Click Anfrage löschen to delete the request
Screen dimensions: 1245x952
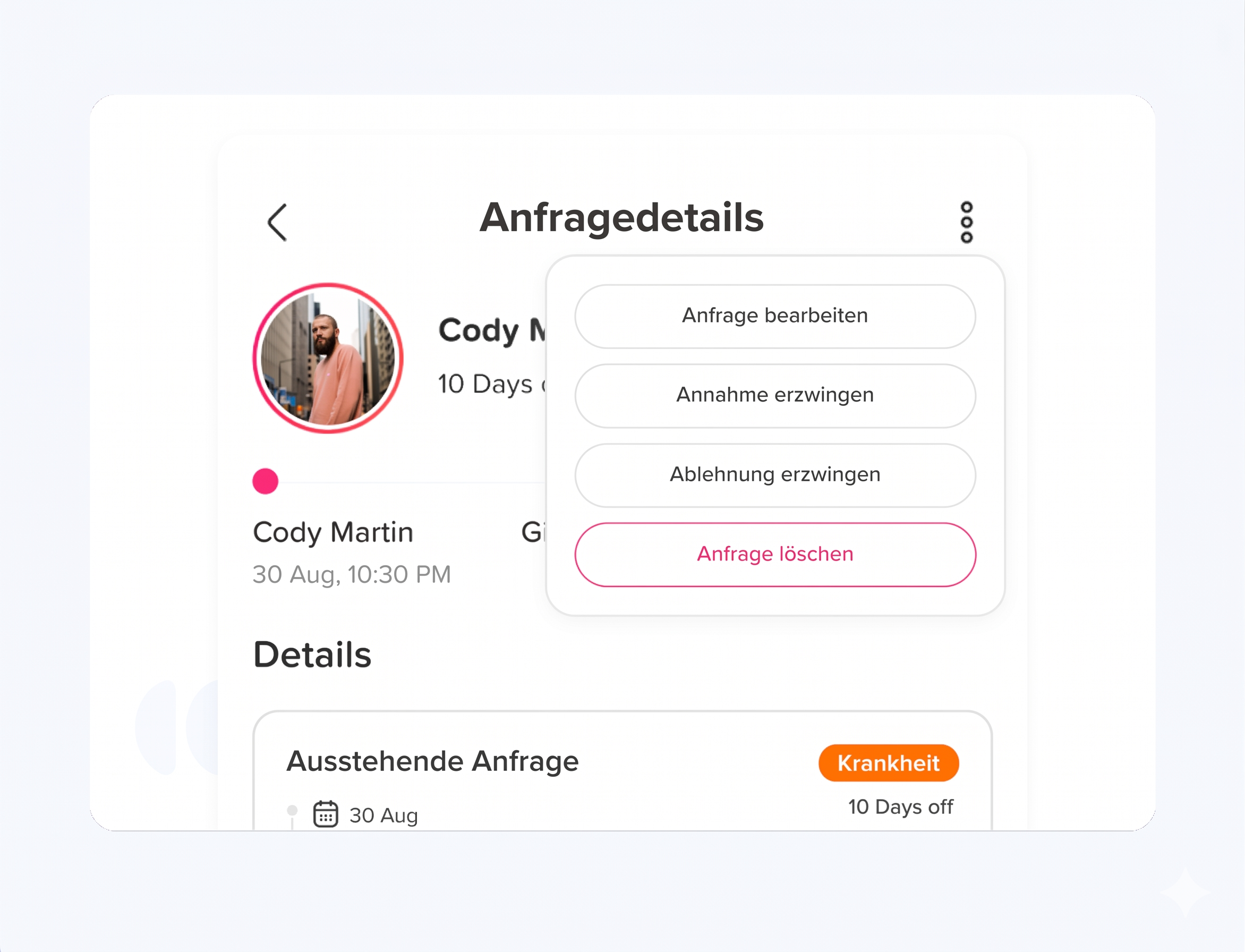[x=775, y=554]
